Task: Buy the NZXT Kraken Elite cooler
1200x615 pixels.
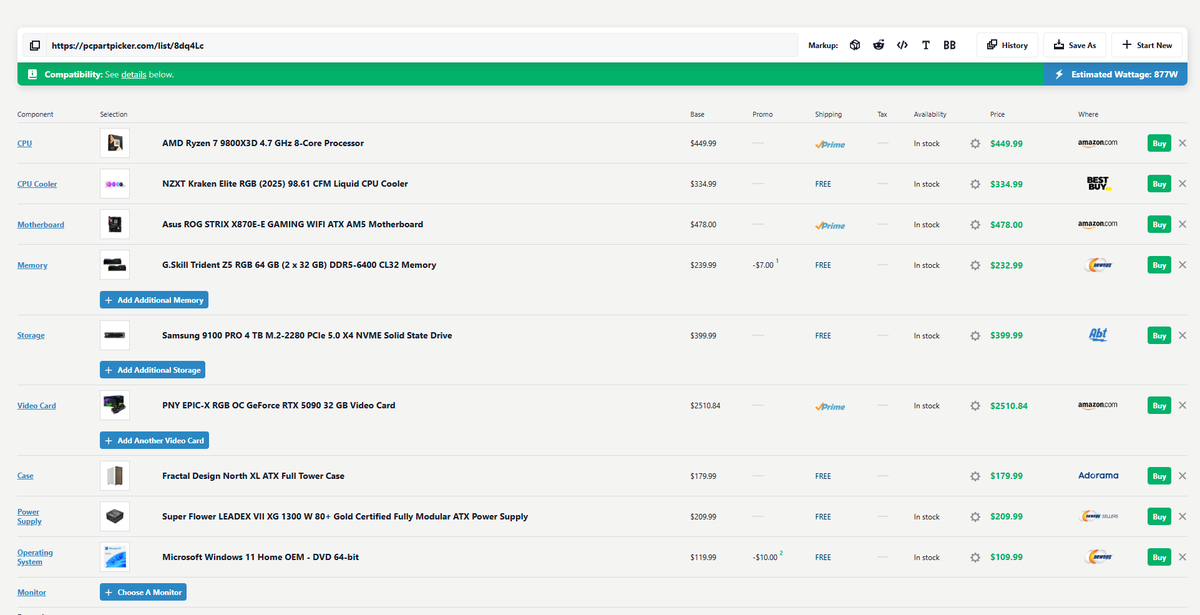Action: (1159, 184)
